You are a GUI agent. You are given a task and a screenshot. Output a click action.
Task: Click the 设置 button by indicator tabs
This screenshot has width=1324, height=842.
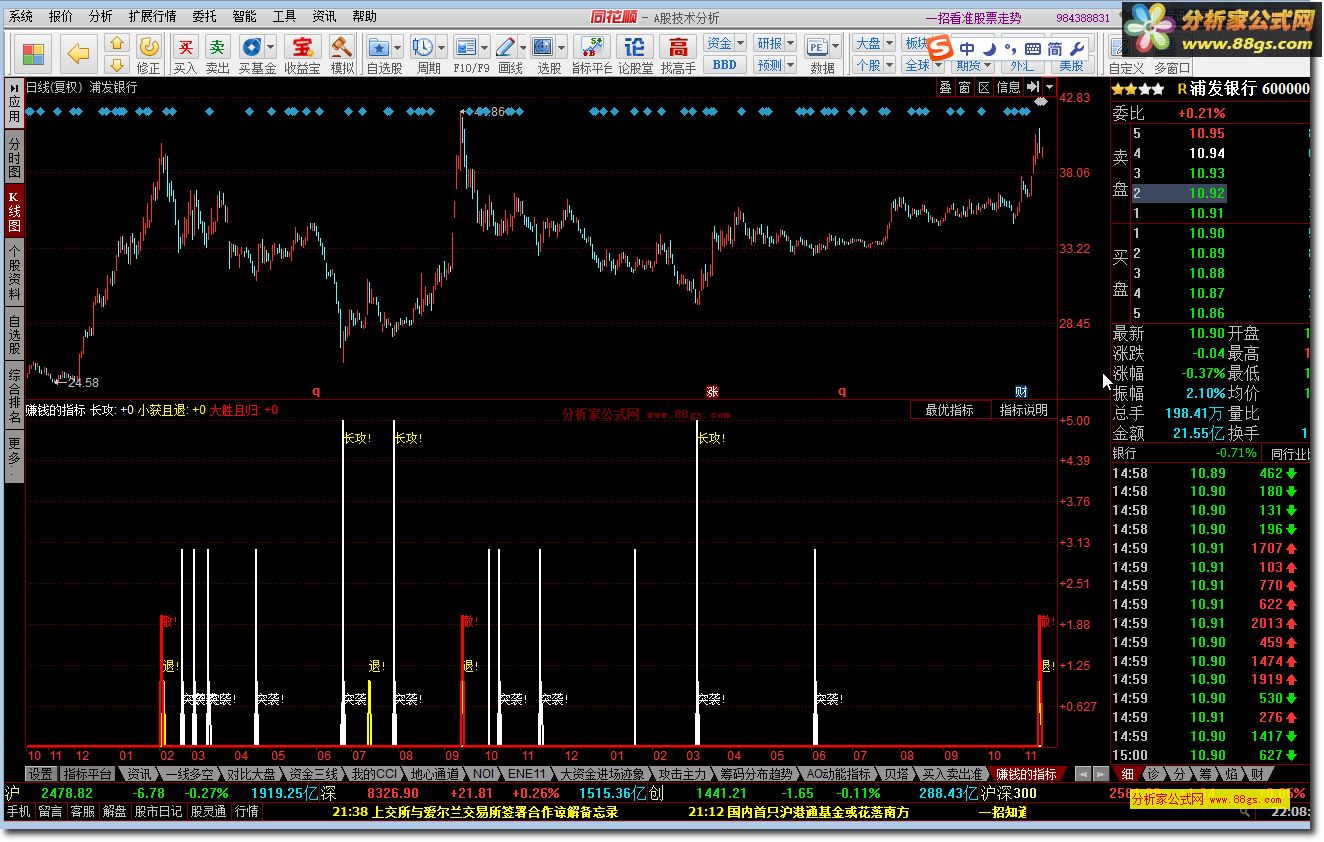coord(40,774)
